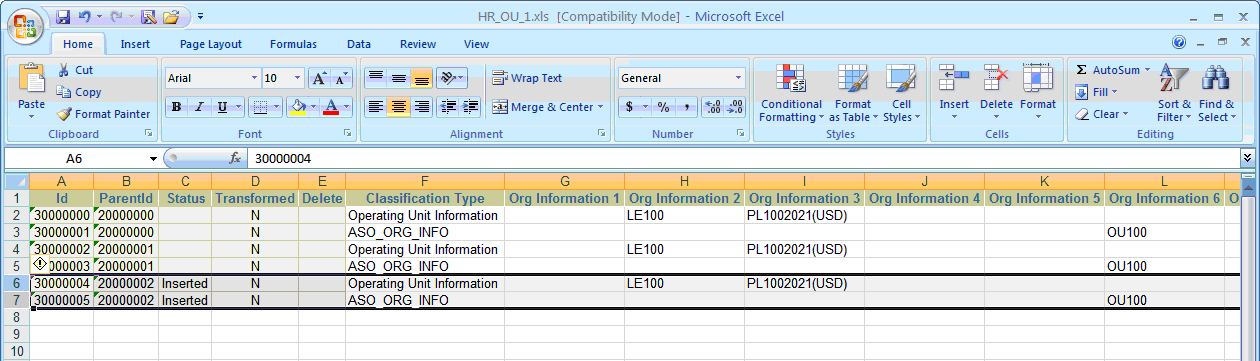
Task: Switch to Formulas tab
Action: point(293,44)
